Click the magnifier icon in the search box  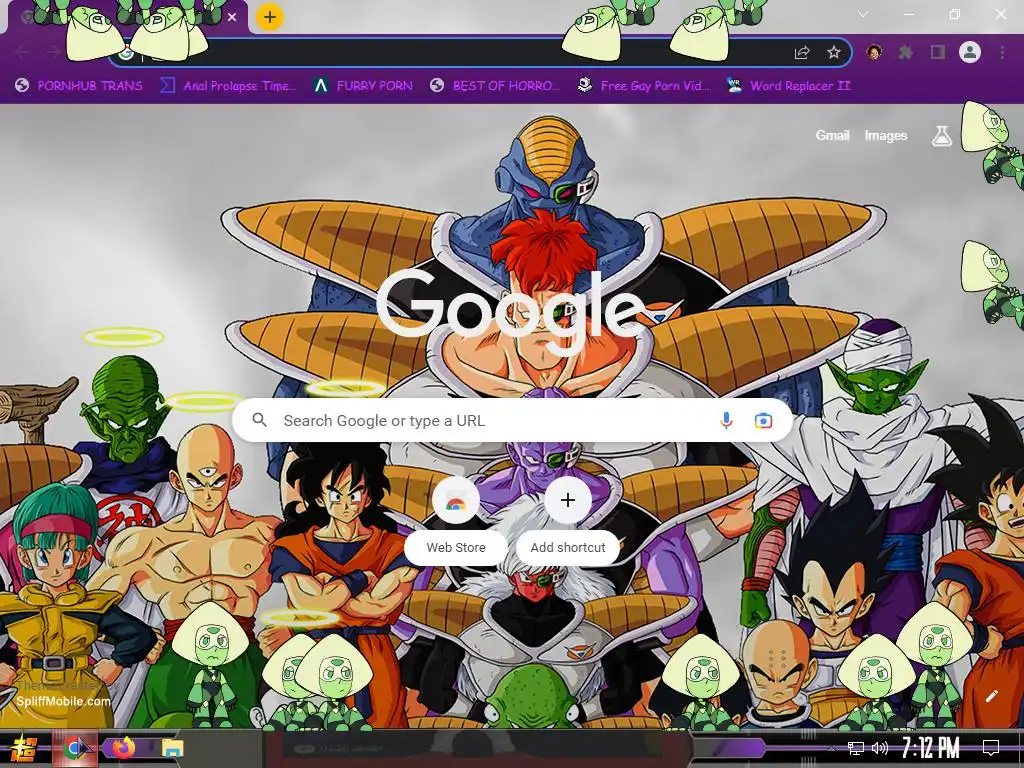click(x=259, y=420)
